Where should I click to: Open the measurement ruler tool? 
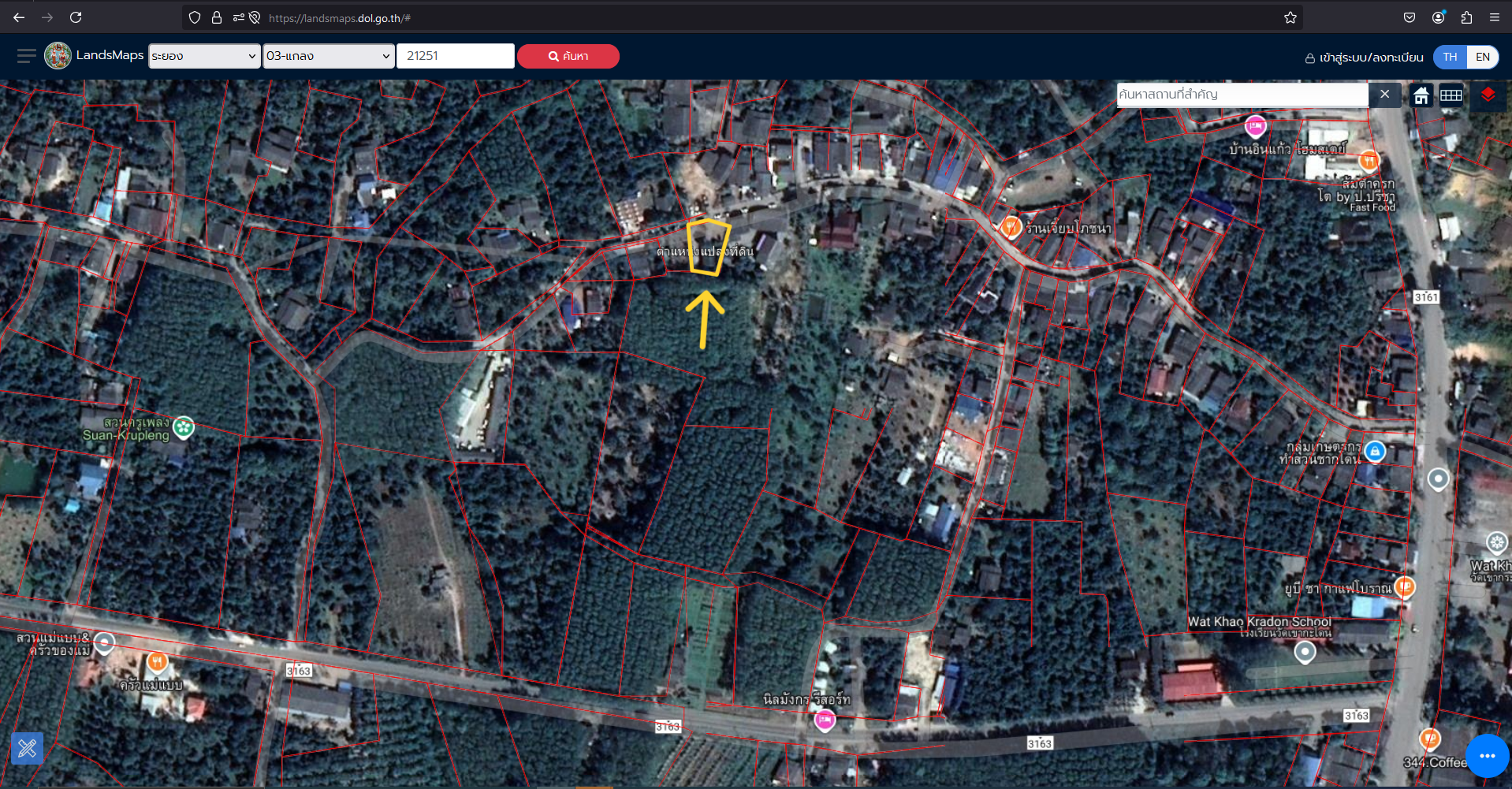tap(27, 748)
